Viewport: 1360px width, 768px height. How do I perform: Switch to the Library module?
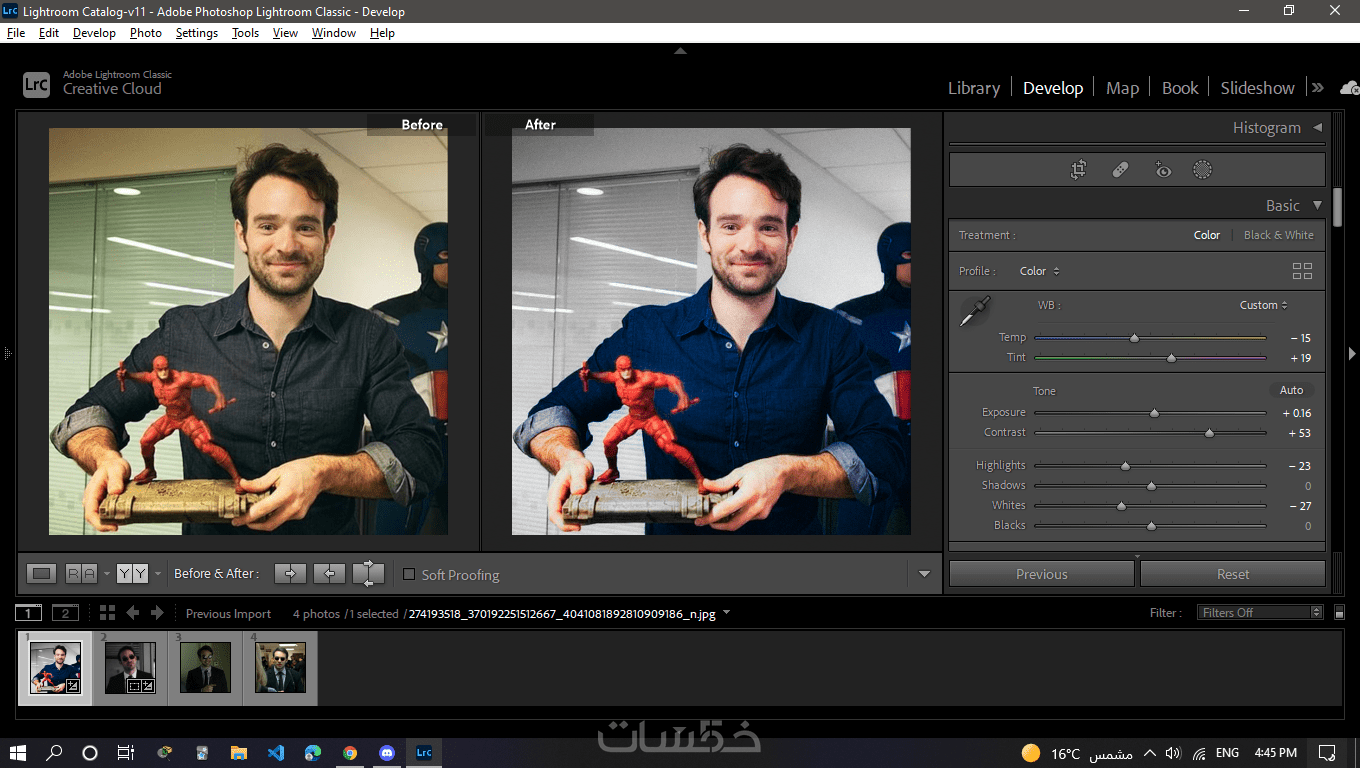pos(974,88)
